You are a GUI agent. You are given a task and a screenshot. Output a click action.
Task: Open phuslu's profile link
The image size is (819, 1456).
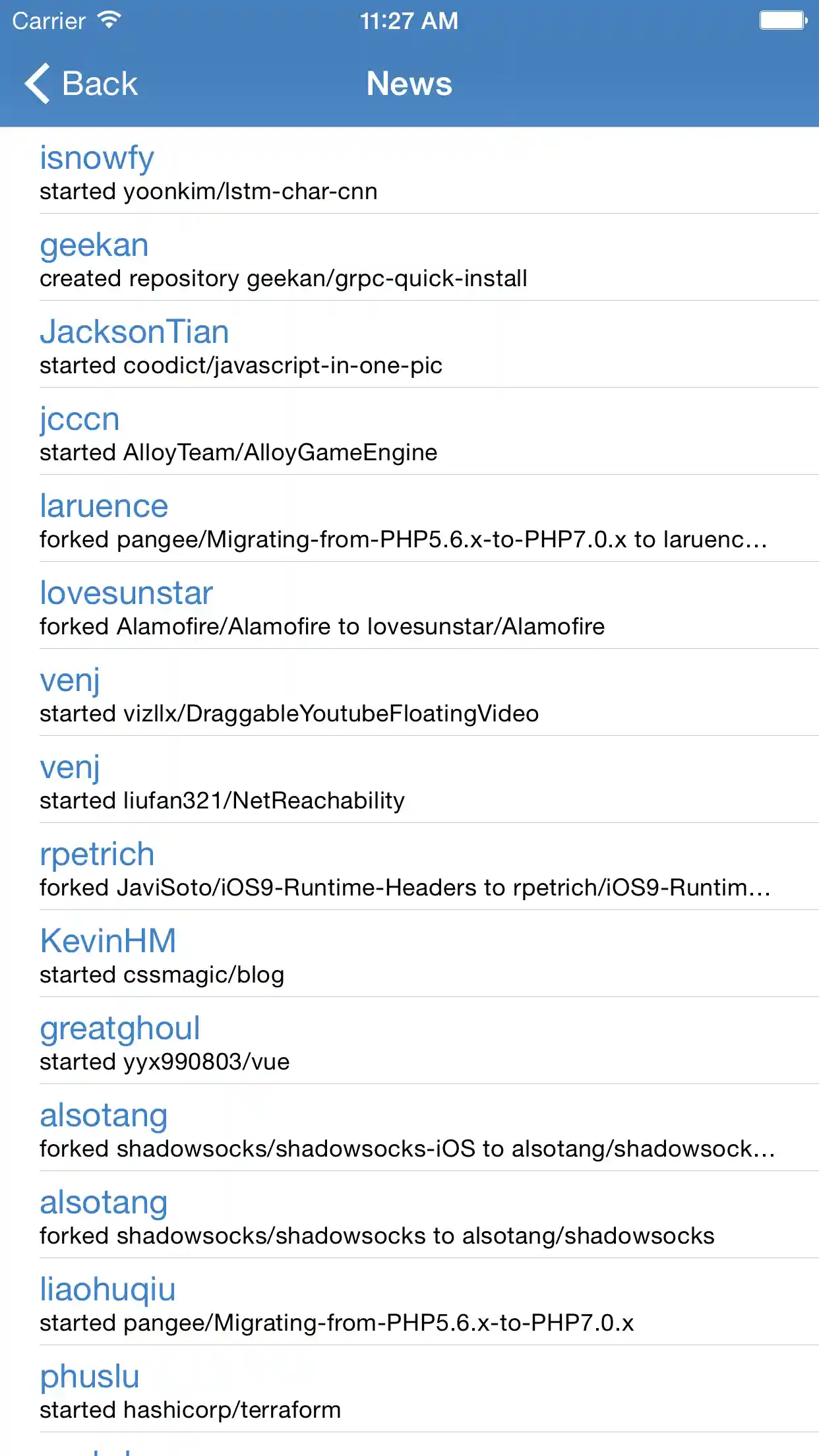coord(90,1377)
